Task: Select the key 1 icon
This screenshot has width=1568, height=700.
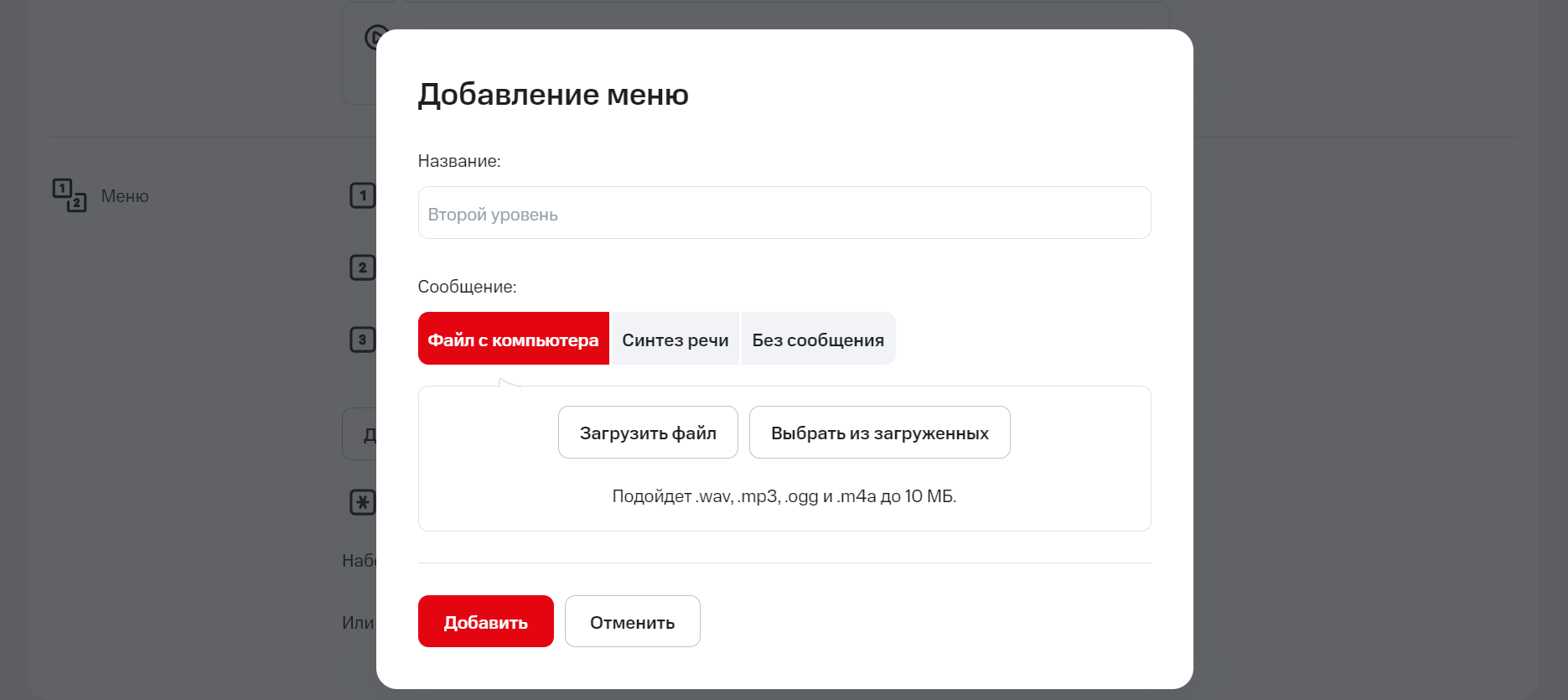Action: pos(362,196)
